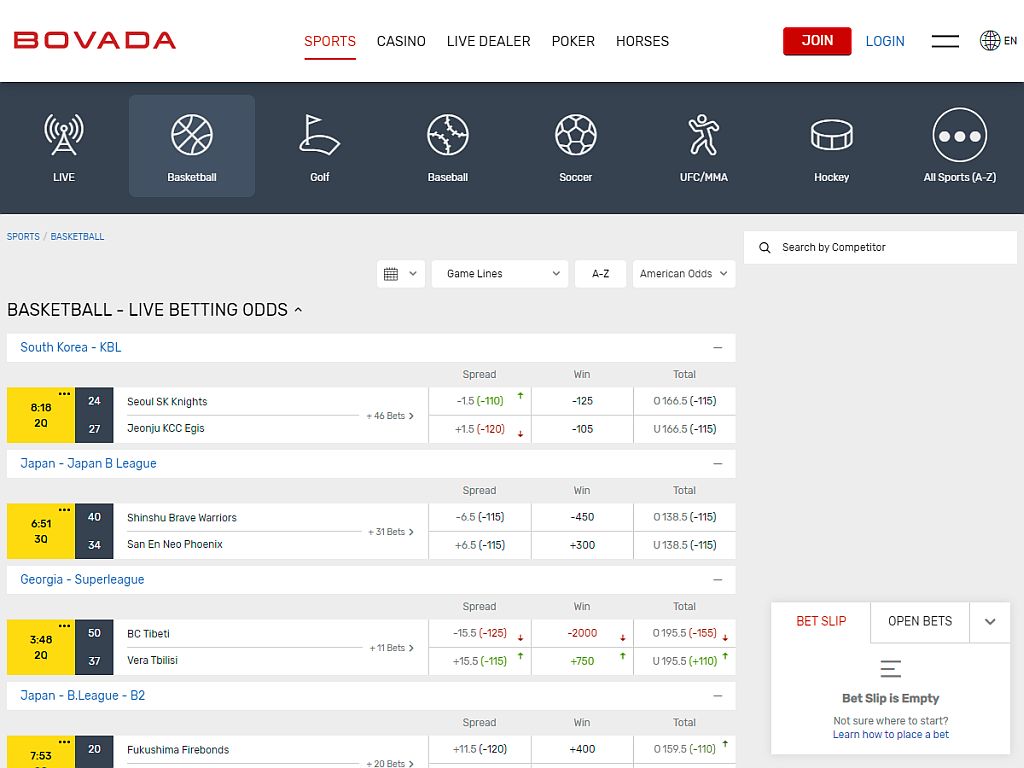Open +11 Bets for BC Tibeti
The width and height of the screenshot is (1024, 768).
(391, 648)
